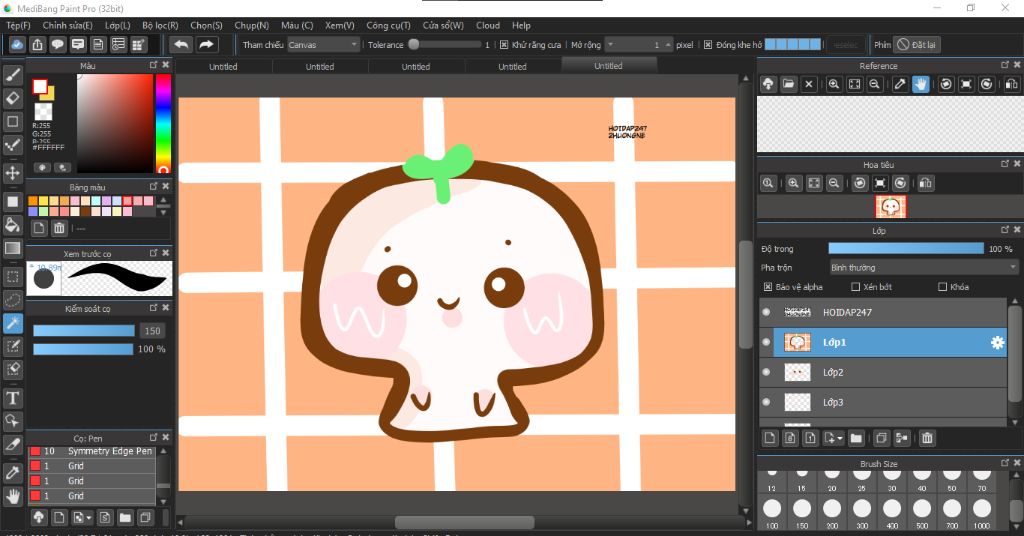Open the Bộ lọc(R) menu
The height and width of the screenshot is (536, 1024).
160,25
